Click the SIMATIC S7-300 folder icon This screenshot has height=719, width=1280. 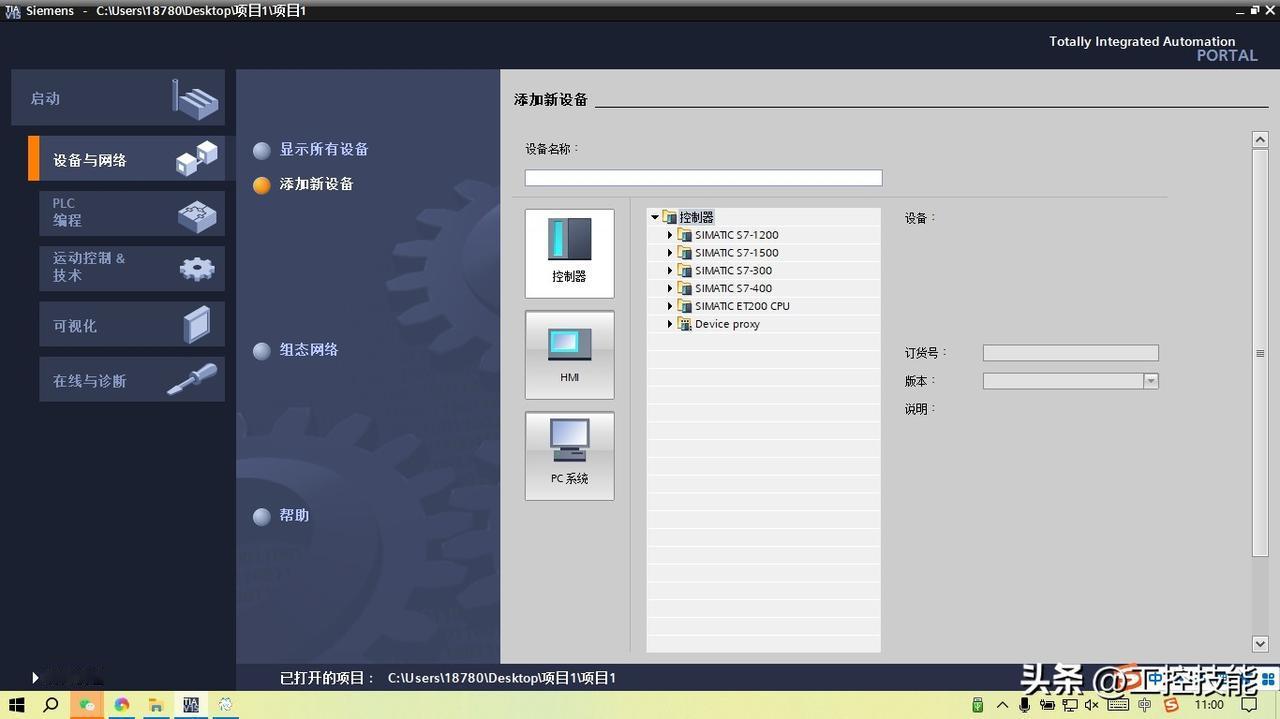tap(685, 271)
